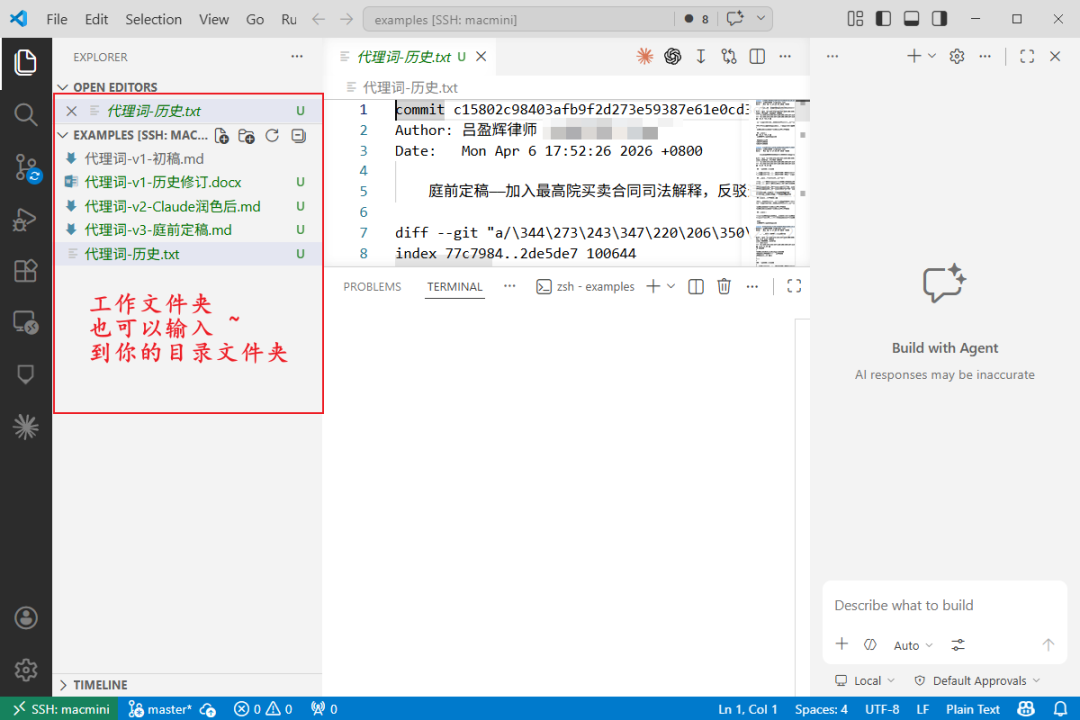Screen dimensions: 1080x720
Task: Click compare changes icon in editor toolbar
Action: click(x=729, y=56)
